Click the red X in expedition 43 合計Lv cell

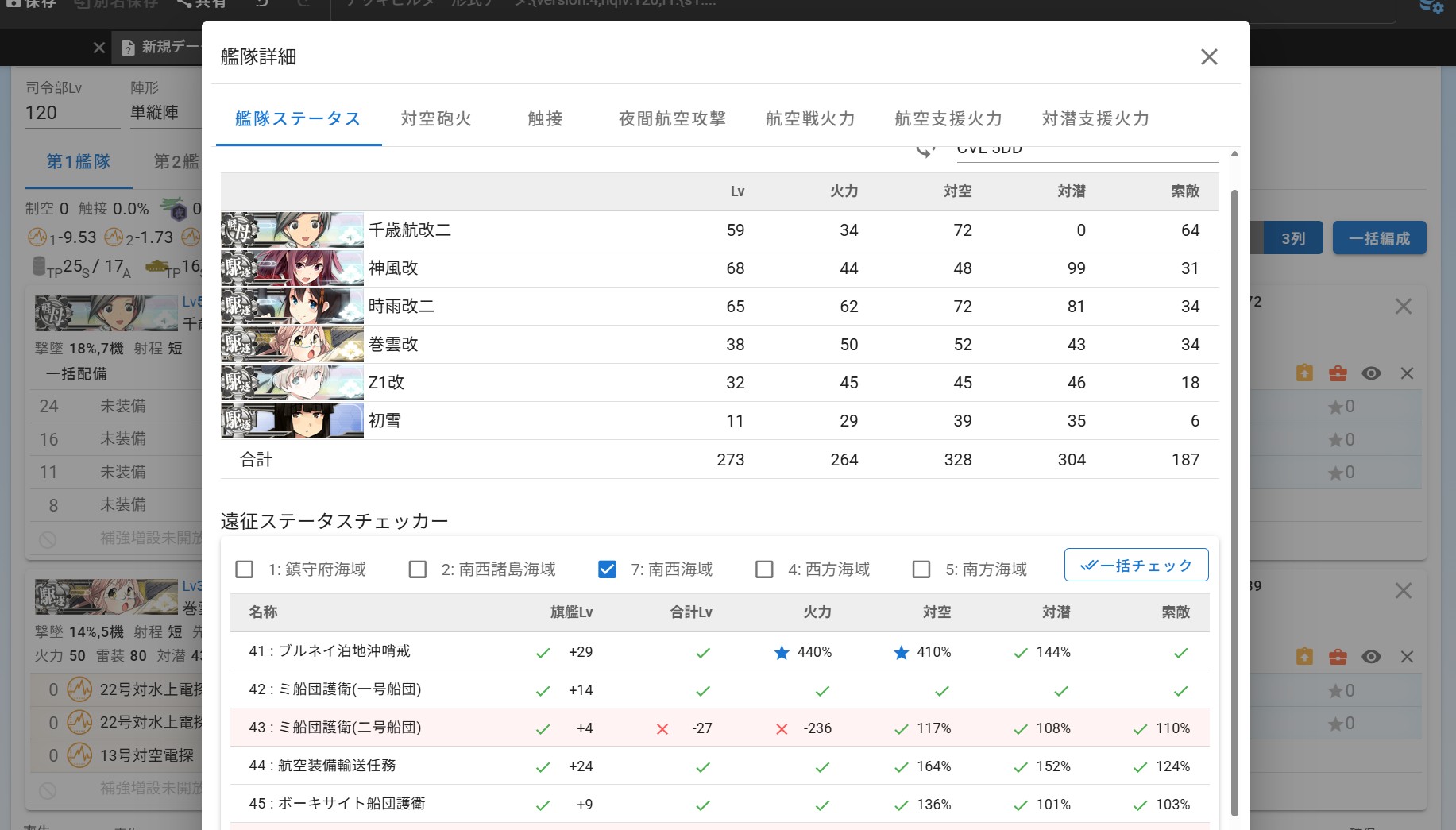click(x=662, y=729)
